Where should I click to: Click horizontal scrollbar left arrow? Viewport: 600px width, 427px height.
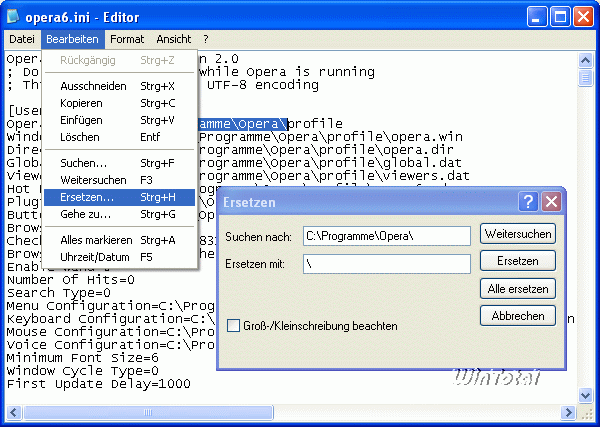pyautogui.click(x=13, y=412)
